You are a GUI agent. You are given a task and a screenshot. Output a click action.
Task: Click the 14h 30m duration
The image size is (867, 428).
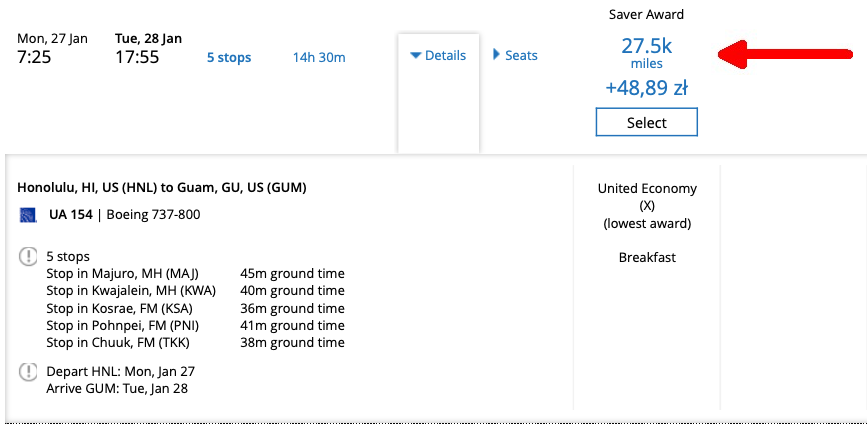coord(318,57)
